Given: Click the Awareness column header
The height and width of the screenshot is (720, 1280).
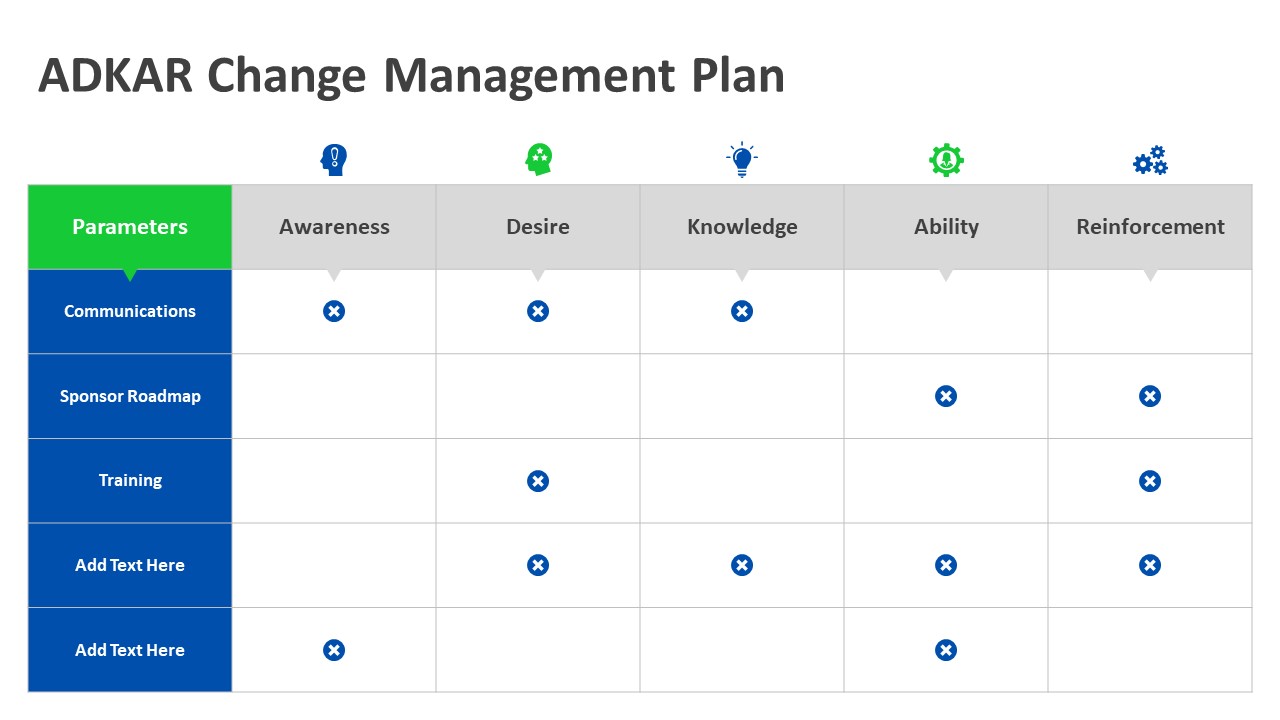Looking at the screenshot, I should (334, 227).
